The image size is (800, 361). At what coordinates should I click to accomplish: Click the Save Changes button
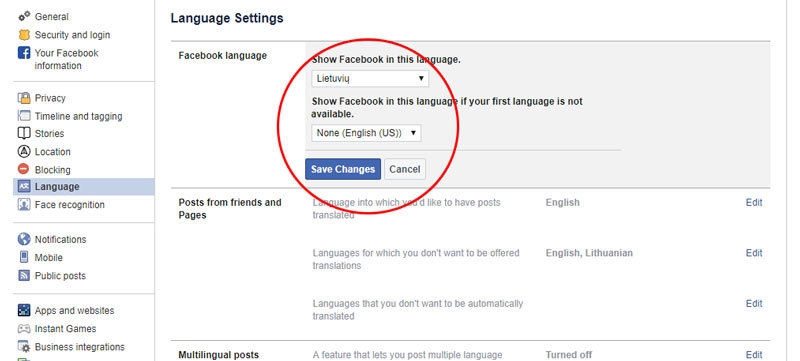click(343, 169)
